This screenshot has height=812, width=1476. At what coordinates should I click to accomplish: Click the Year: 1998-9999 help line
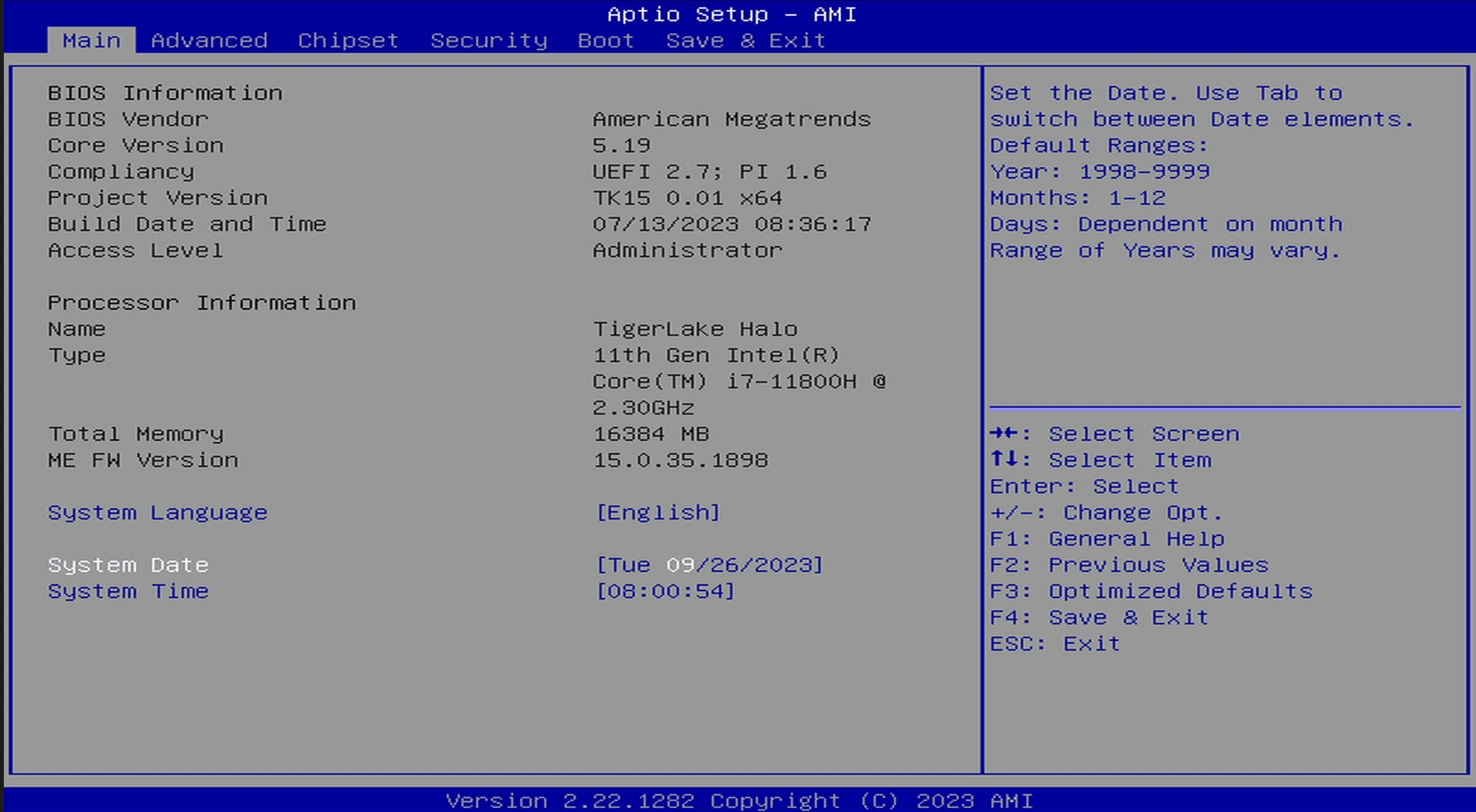point(1100,172)
